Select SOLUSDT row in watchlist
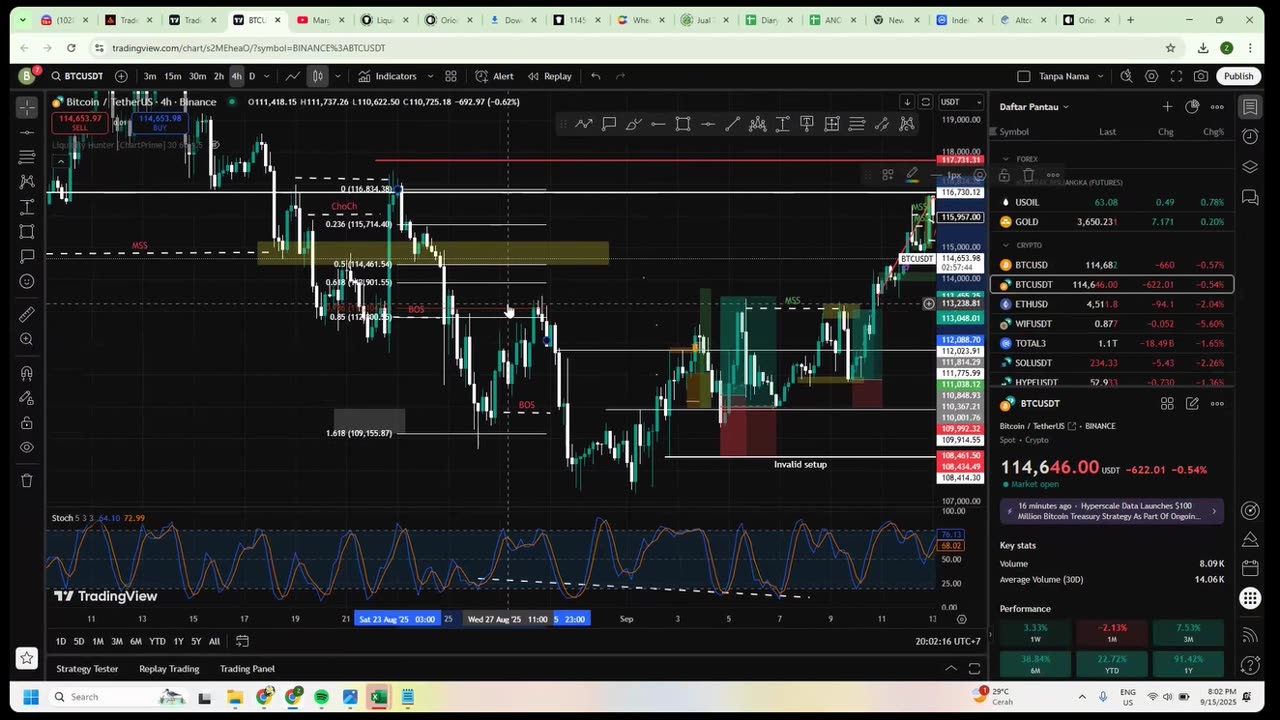The height and width of the screenshot is (720, 1280). click(x=1111, y=363)
